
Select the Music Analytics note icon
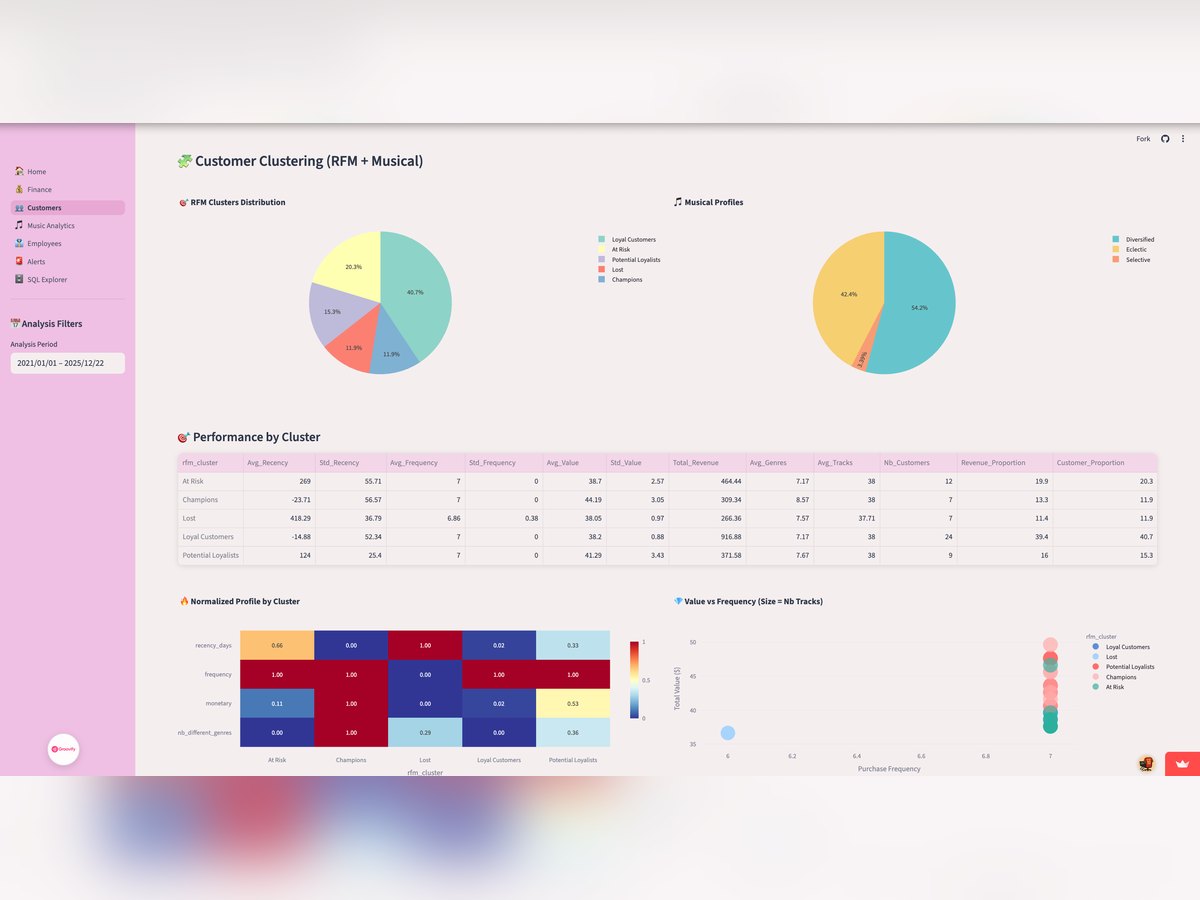click(x=20, y=225)
